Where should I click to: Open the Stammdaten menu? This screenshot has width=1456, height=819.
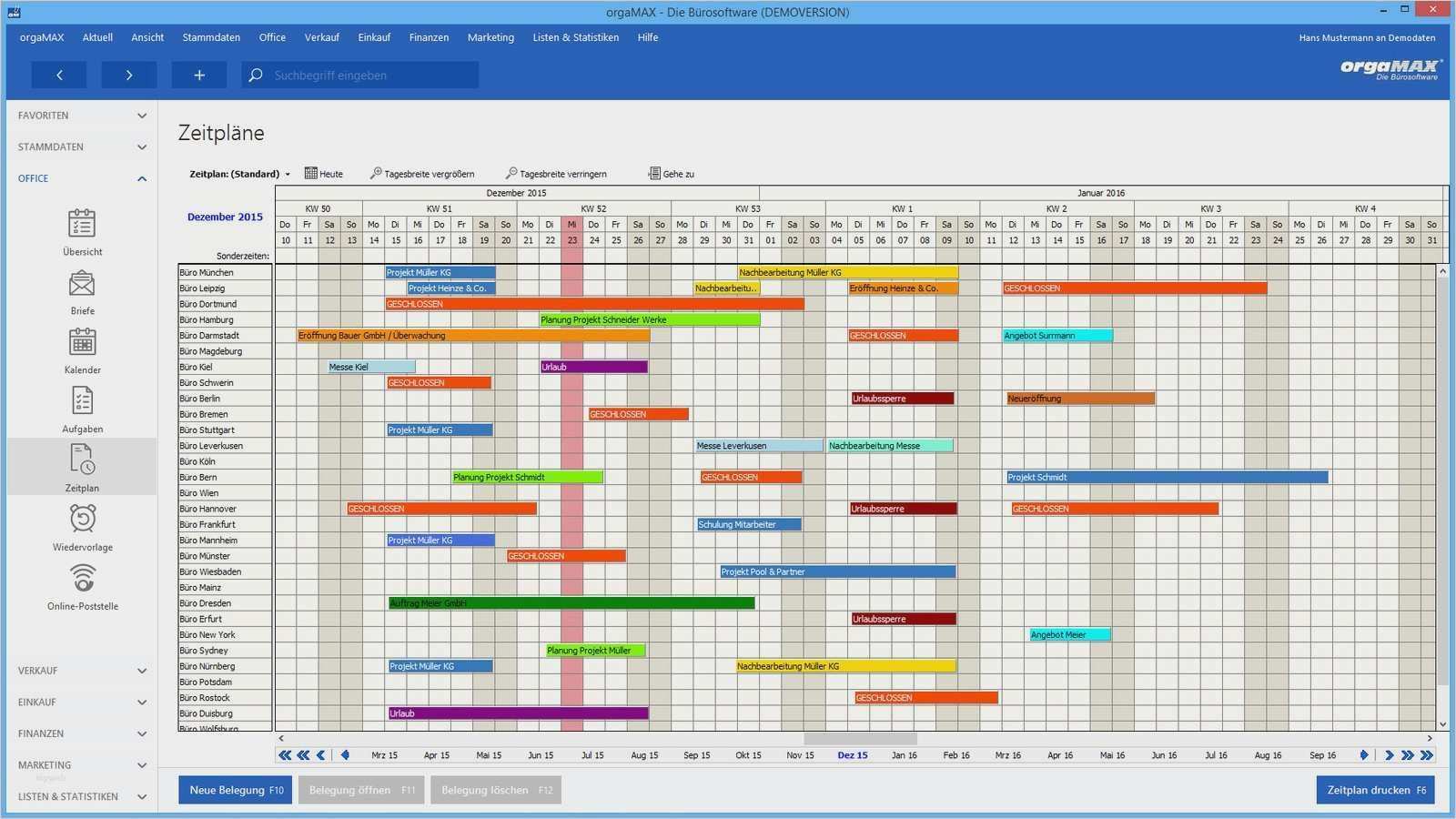tap(211, 37)
